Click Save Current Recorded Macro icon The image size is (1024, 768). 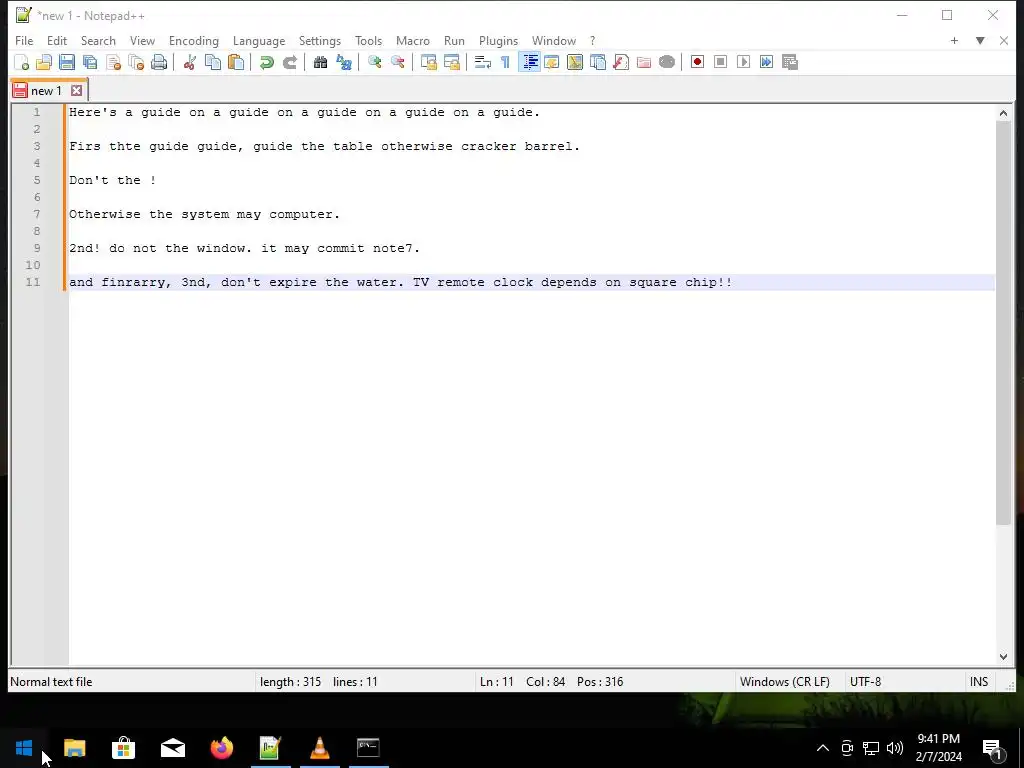(x=790, y=62)
